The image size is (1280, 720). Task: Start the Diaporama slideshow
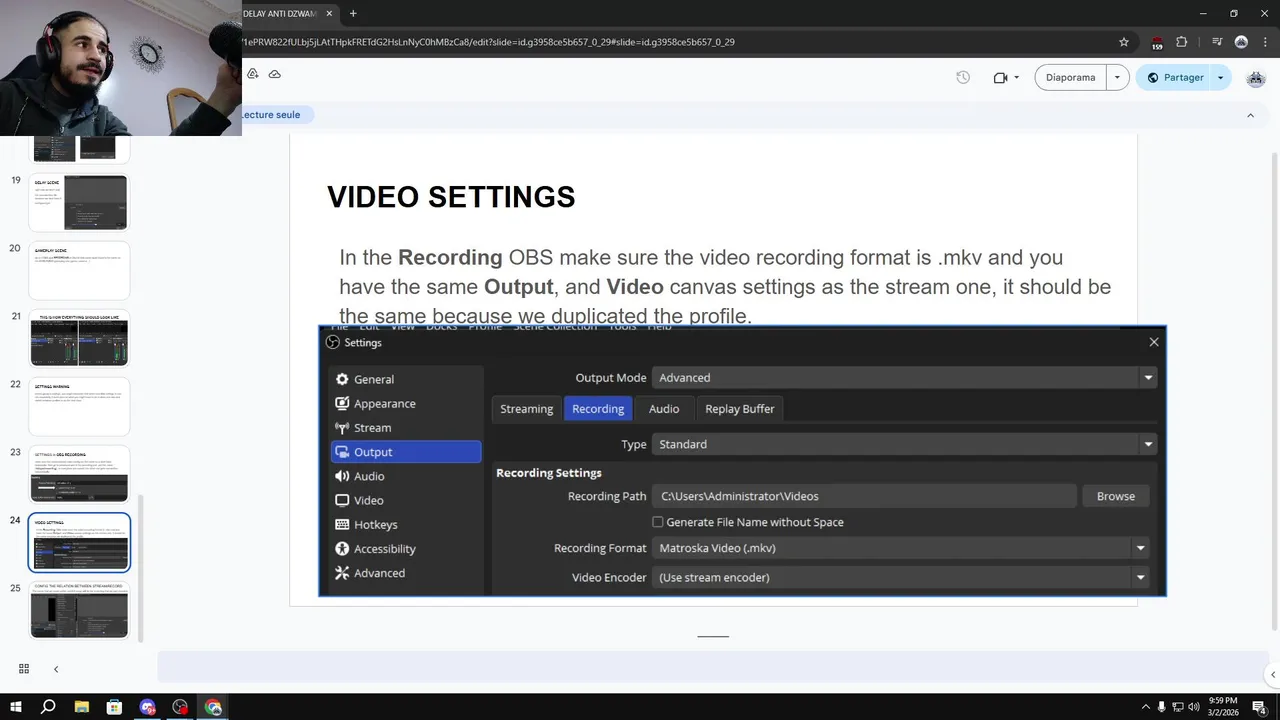click(x=1070, y=77)
